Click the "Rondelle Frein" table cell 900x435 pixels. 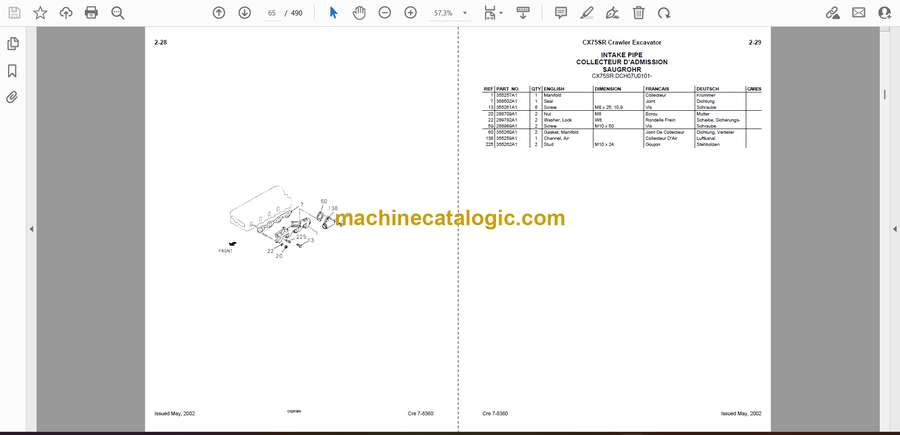click(659, 120)
